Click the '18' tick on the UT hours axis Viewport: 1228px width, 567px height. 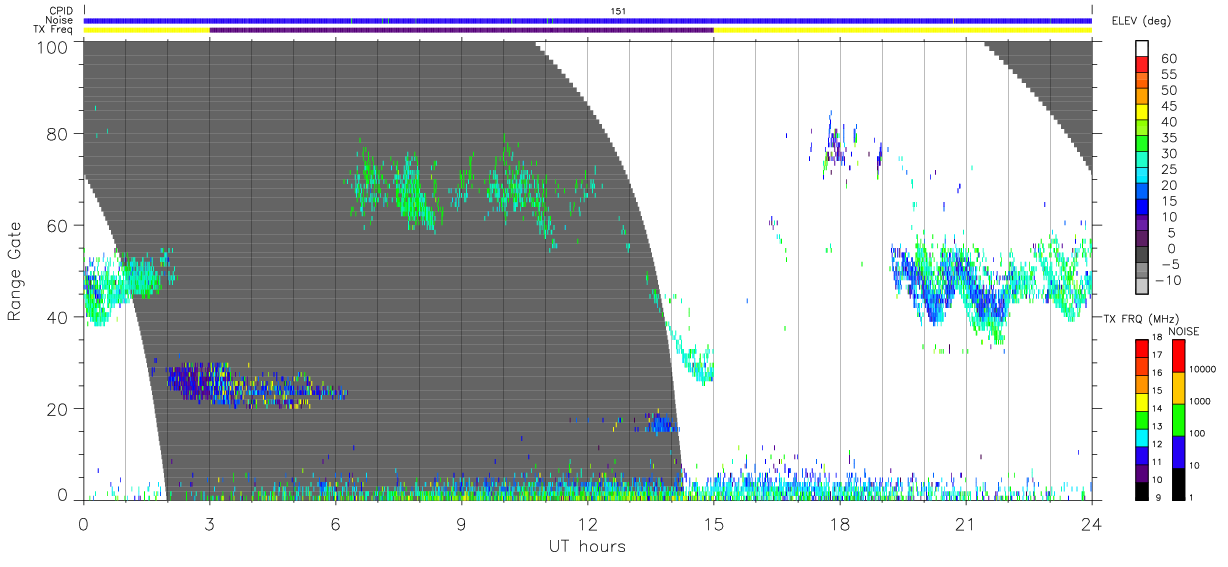click(x=839, y=523)
